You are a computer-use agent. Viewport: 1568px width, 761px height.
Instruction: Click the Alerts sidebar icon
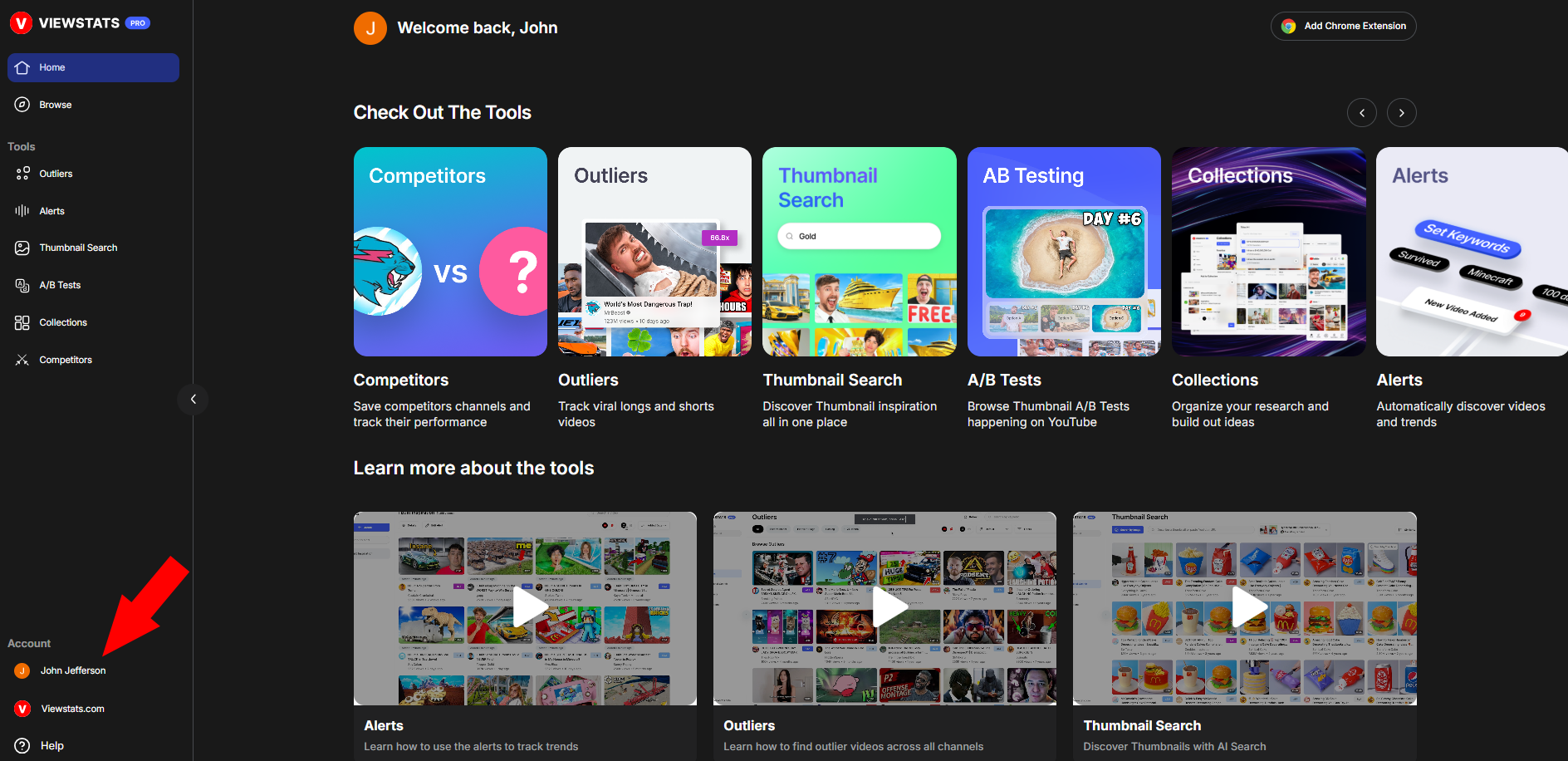pos(22,211)
